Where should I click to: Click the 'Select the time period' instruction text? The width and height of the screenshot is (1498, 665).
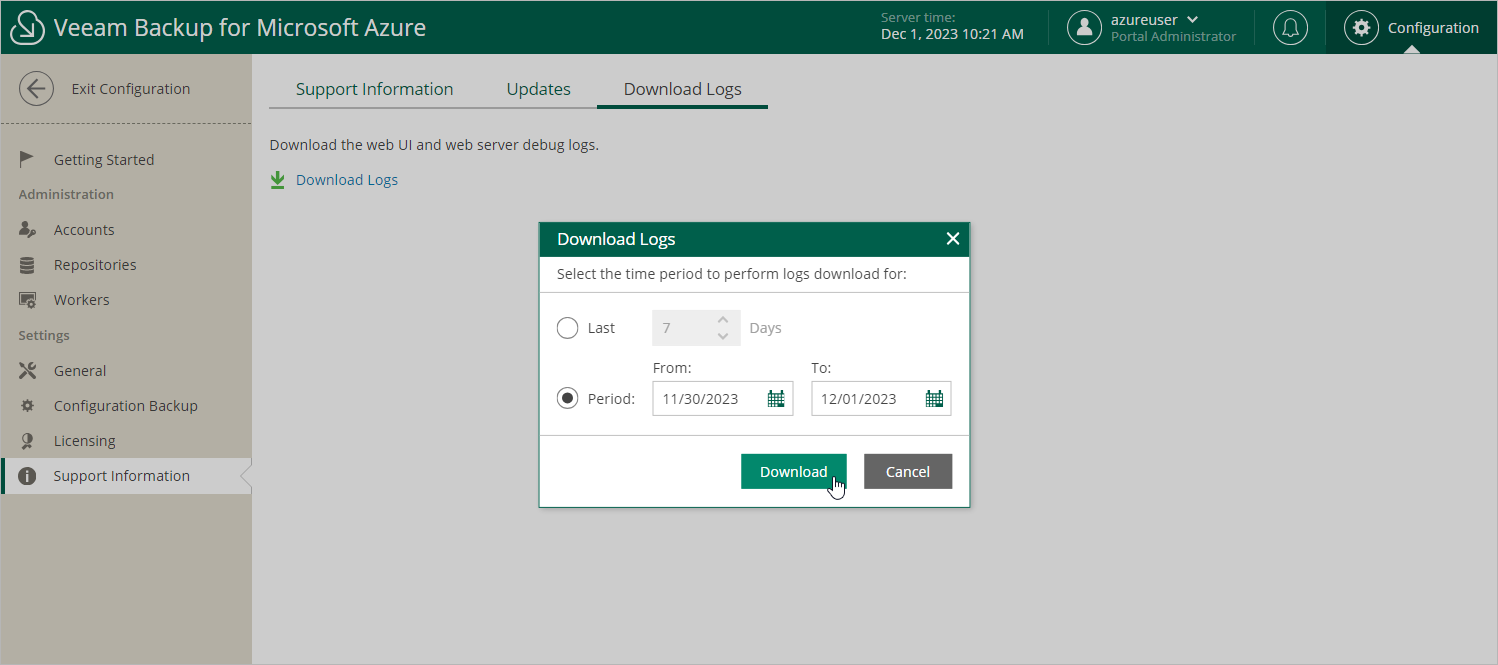pyautogui.click(x=732, y=274)
